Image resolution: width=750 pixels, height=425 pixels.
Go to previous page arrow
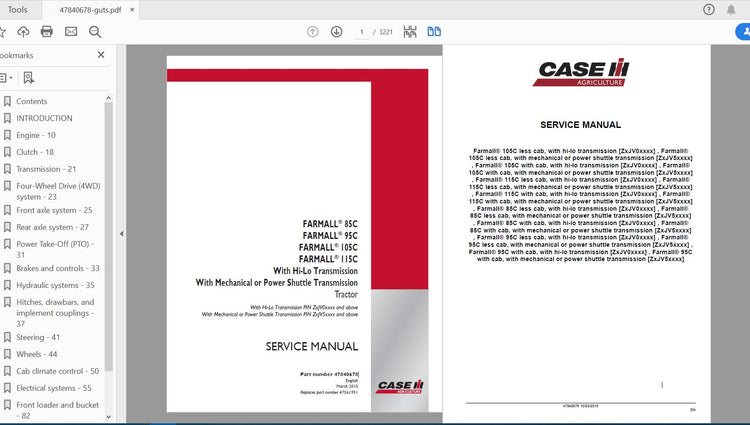[x=312, y=32]
